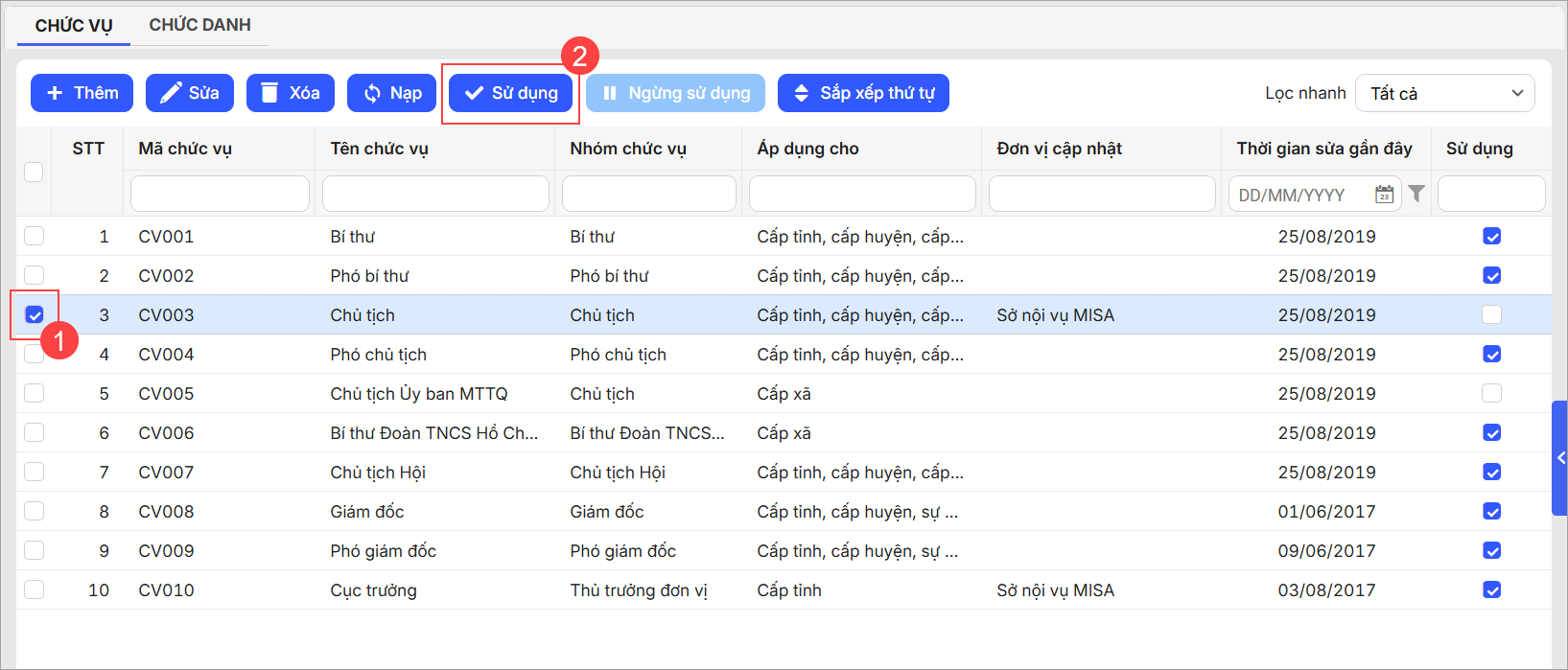Click the funnel filter icon

1416,194
